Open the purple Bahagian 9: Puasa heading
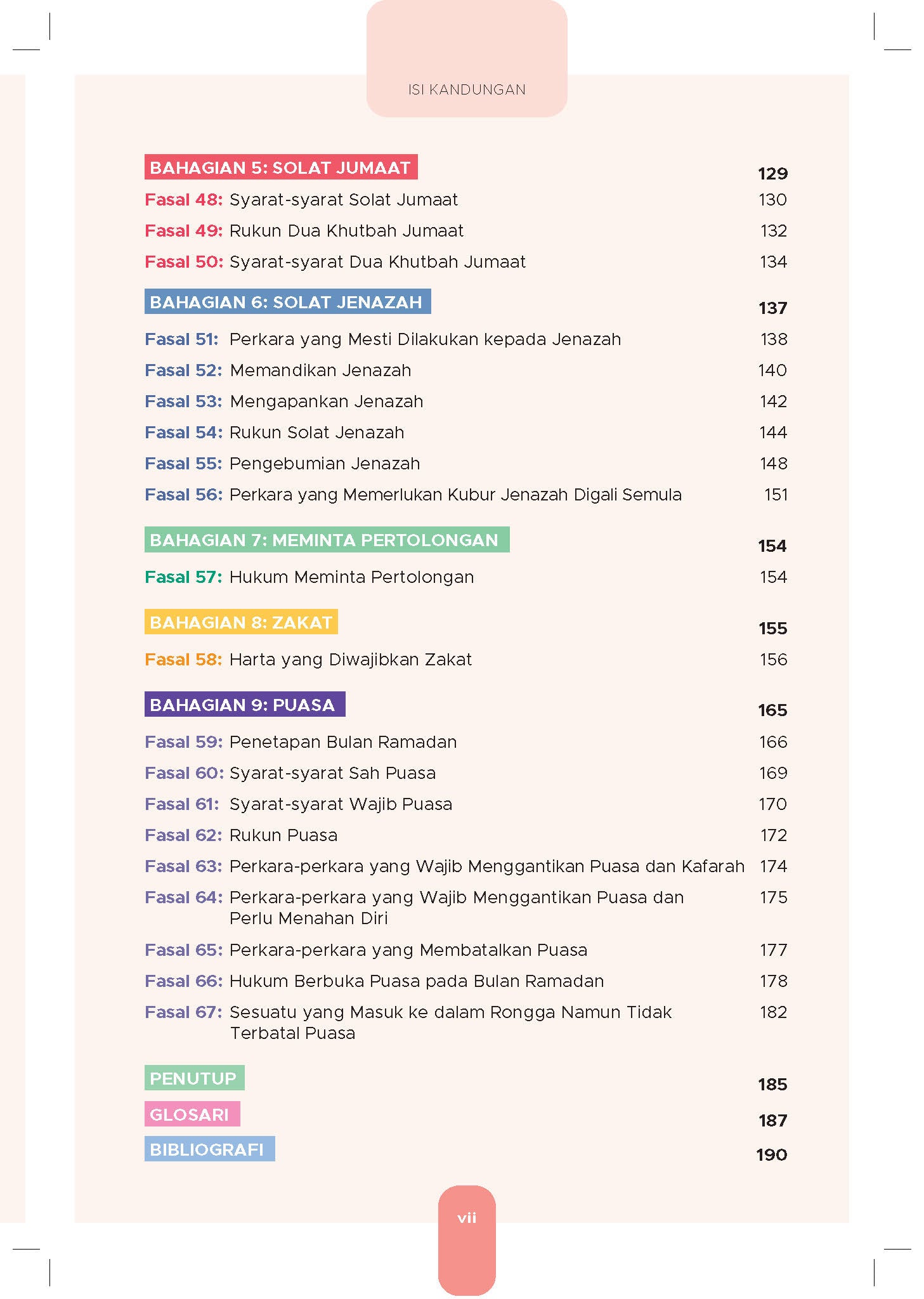 (x=244, y=705)
